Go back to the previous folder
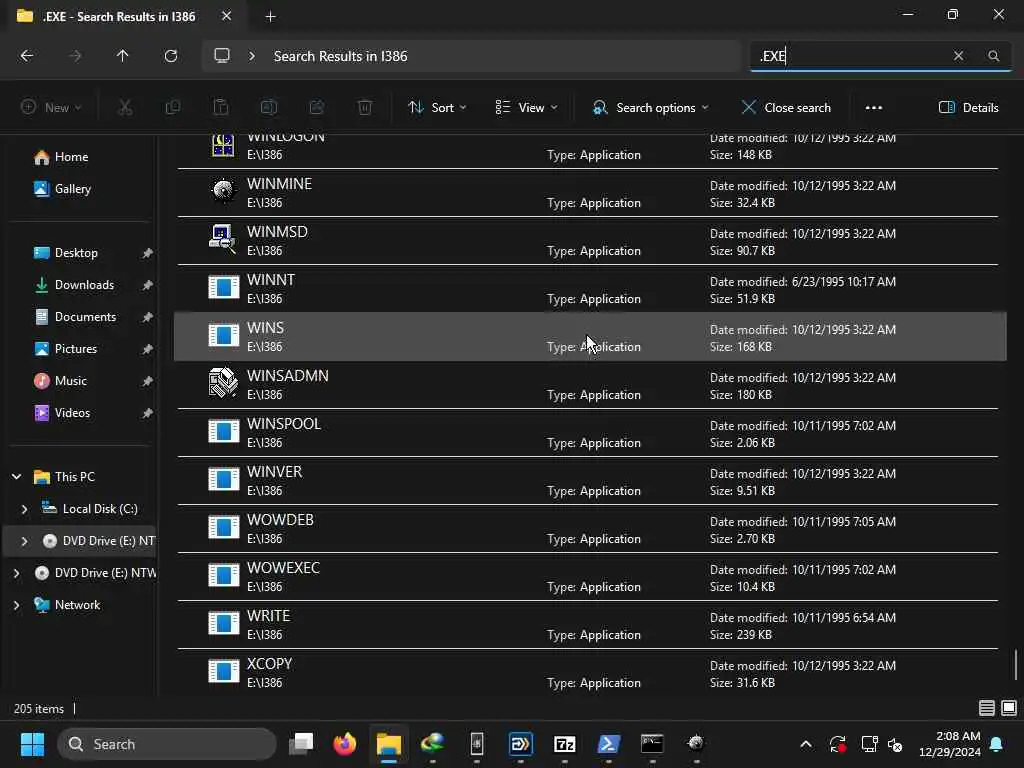 click(27, 56)
